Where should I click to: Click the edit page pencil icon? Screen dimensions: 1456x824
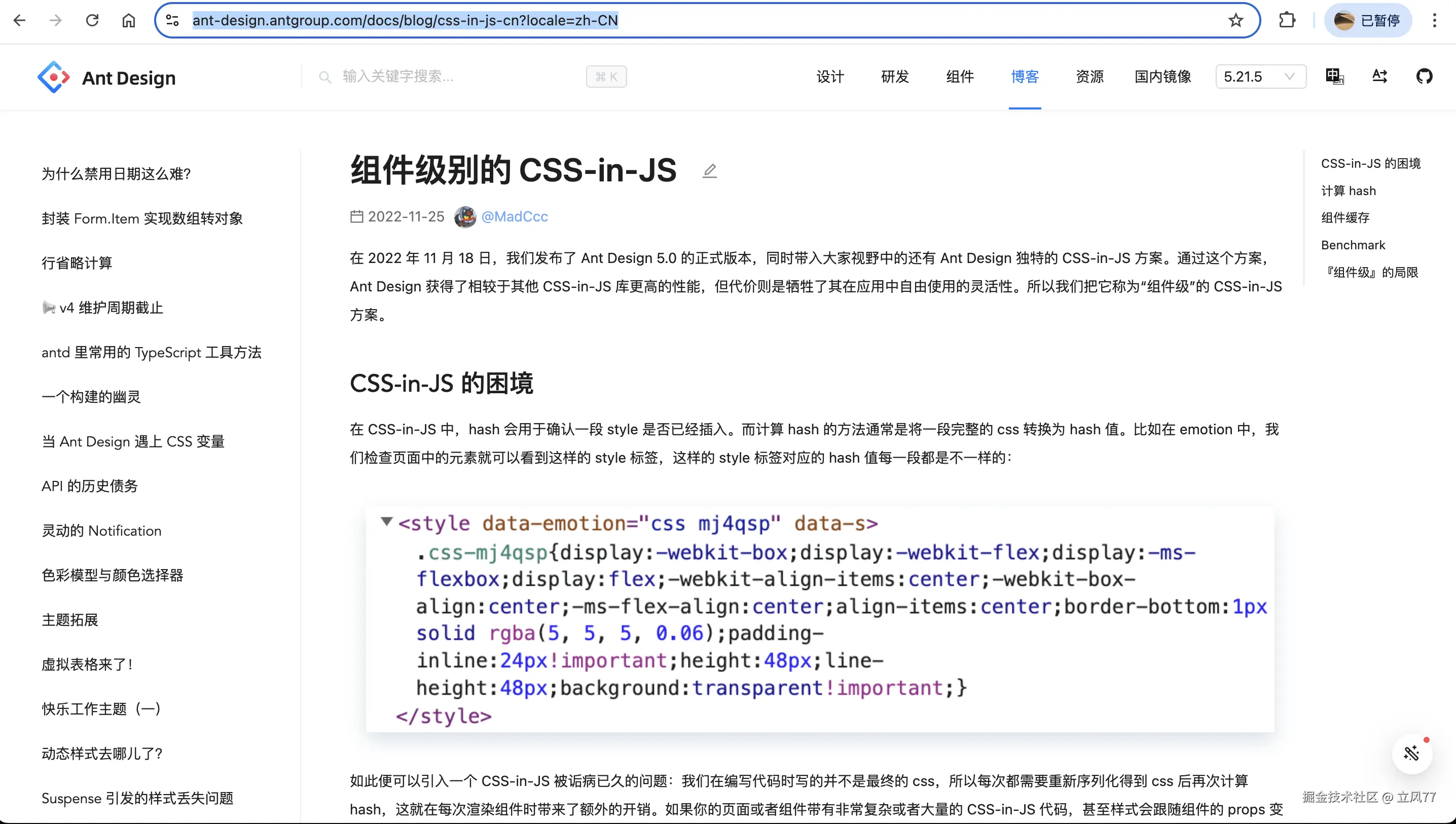coord(709,170)
